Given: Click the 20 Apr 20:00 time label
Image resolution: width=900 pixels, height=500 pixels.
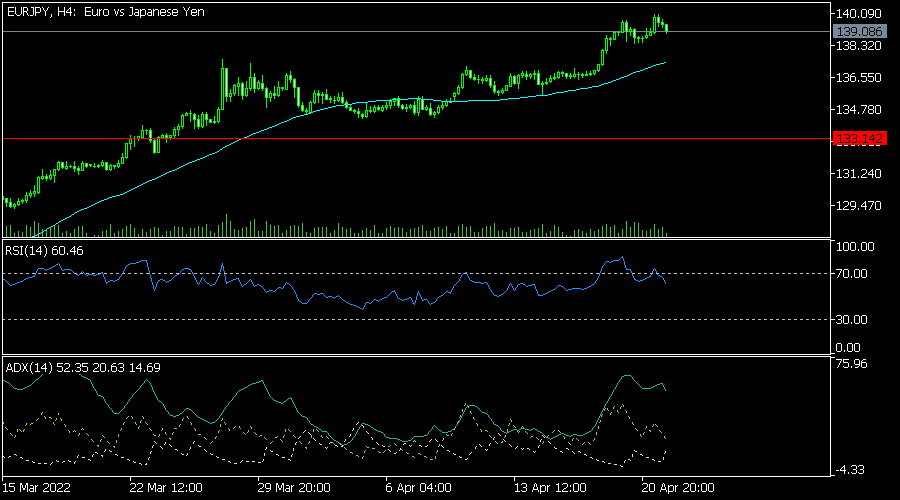Looking at the screenshot, I should pyautogui.click(x=678, y=488).
